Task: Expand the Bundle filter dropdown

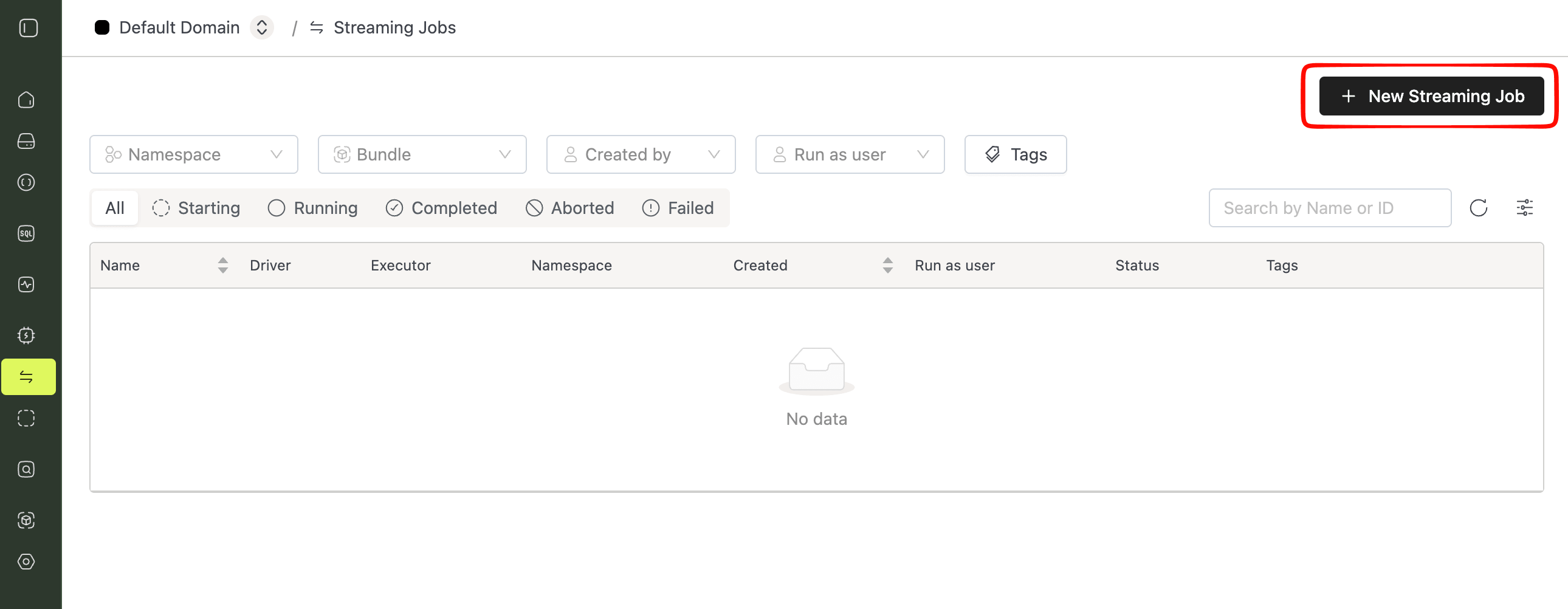Action: tap(422, 154)
